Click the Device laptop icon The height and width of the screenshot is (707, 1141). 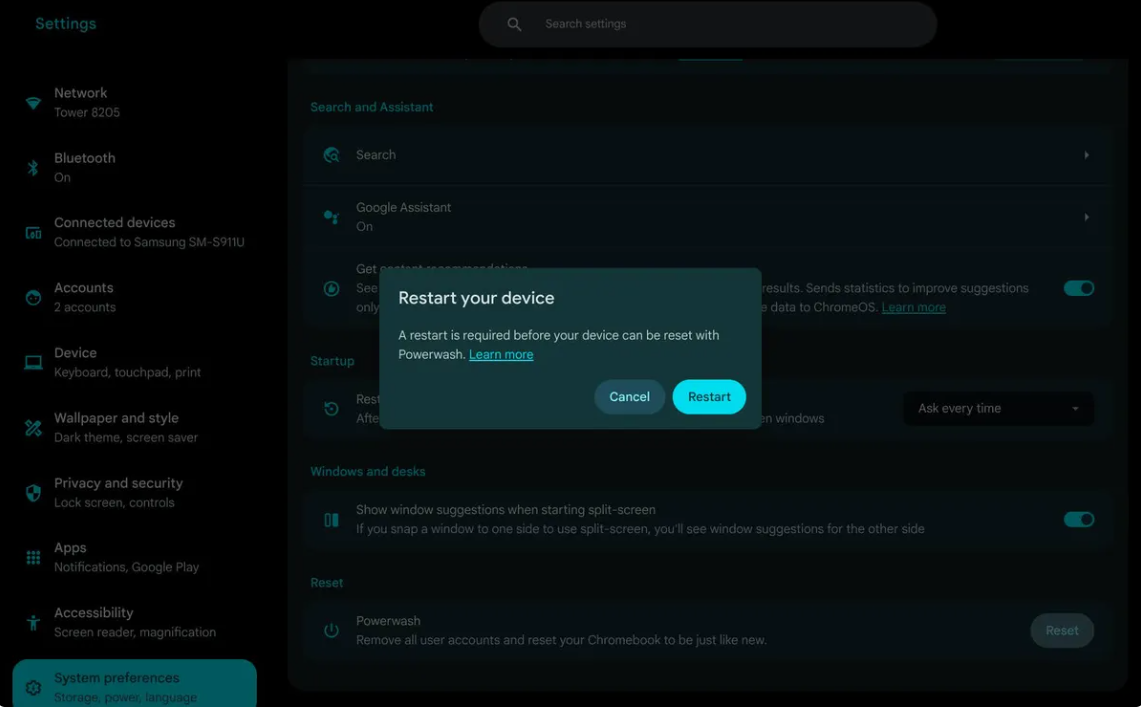[x=33, y=363]
